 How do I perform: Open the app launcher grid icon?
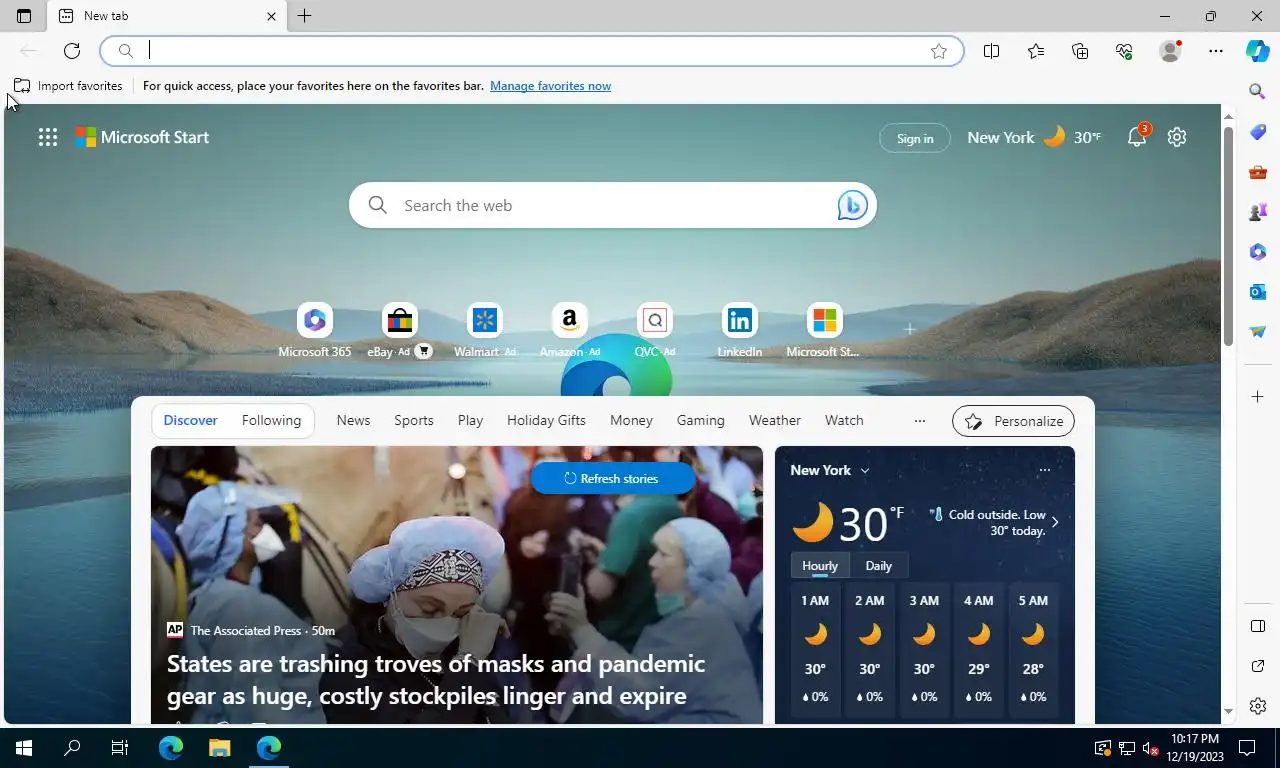48,138
